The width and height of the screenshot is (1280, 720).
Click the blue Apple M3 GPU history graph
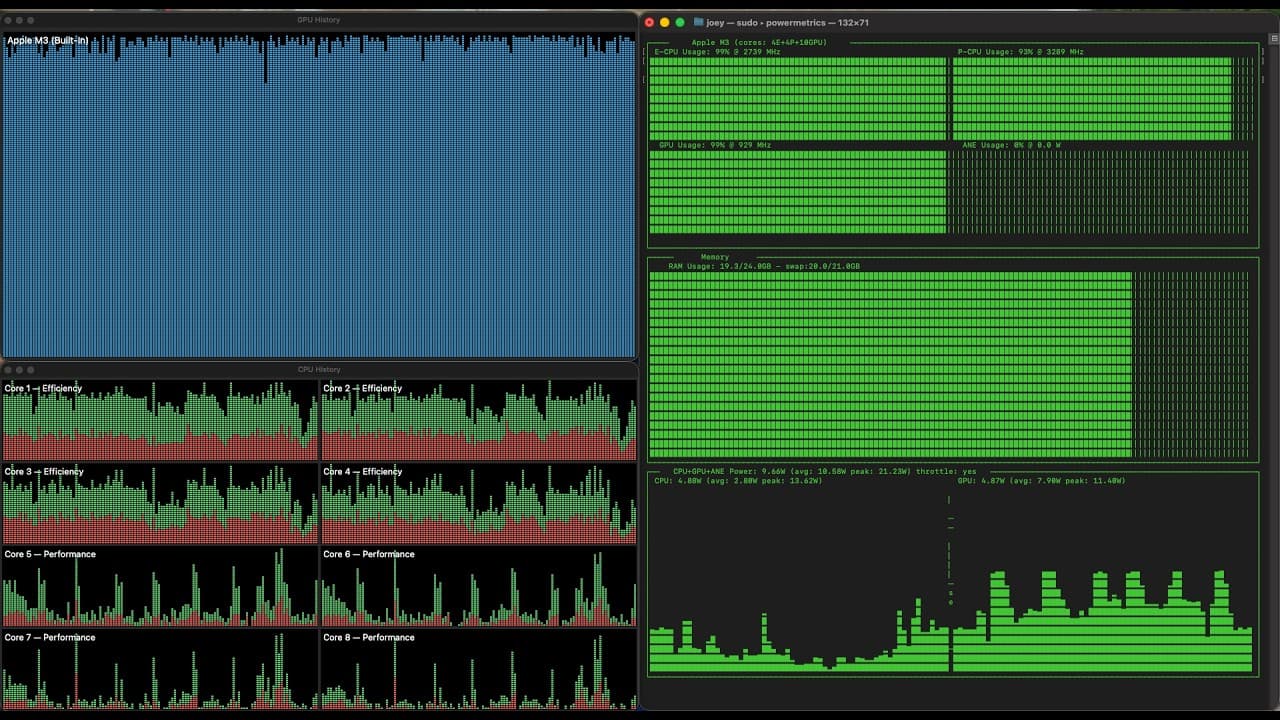pyautogui.click(x=319, y=195)
